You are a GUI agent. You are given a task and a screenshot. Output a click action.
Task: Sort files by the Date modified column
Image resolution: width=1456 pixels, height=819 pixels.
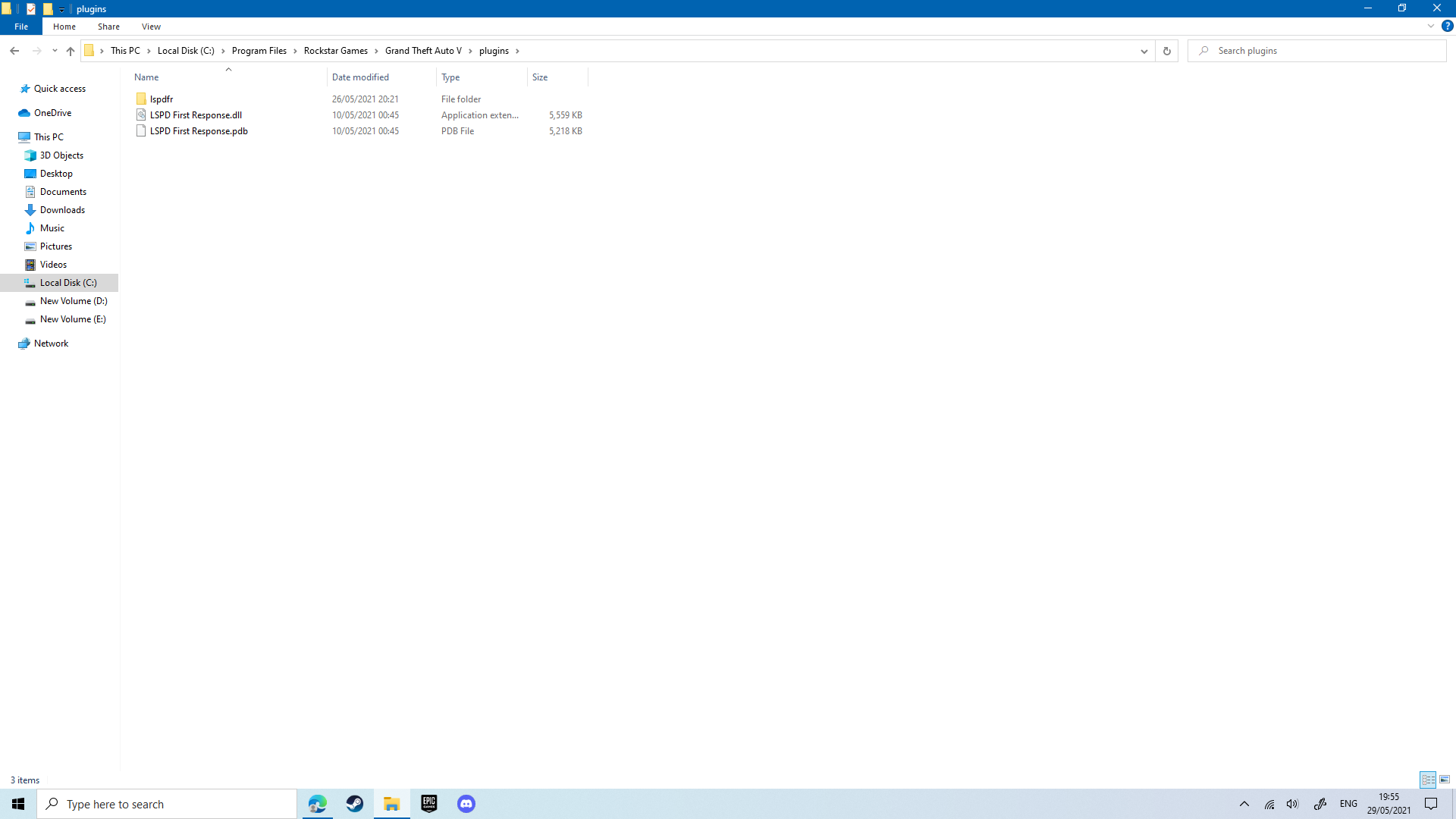360,77
